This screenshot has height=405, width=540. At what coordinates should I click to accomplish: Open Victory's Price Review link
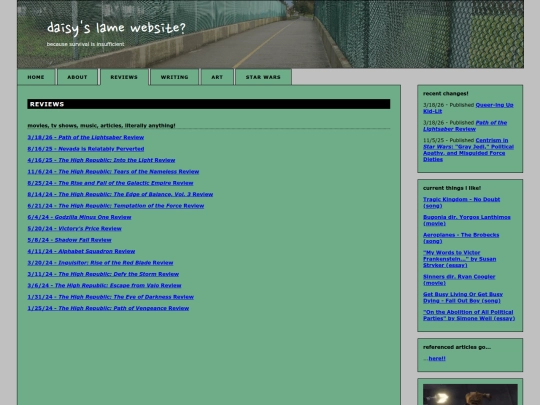tap(74, 228)
